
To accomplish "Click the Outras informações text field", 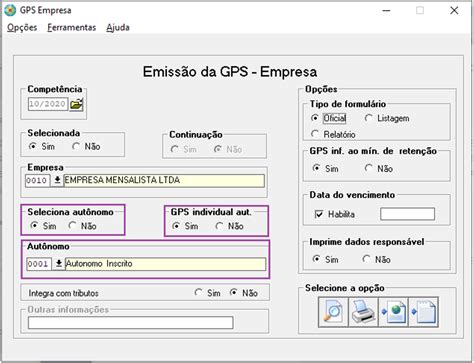I will point(131,323).
